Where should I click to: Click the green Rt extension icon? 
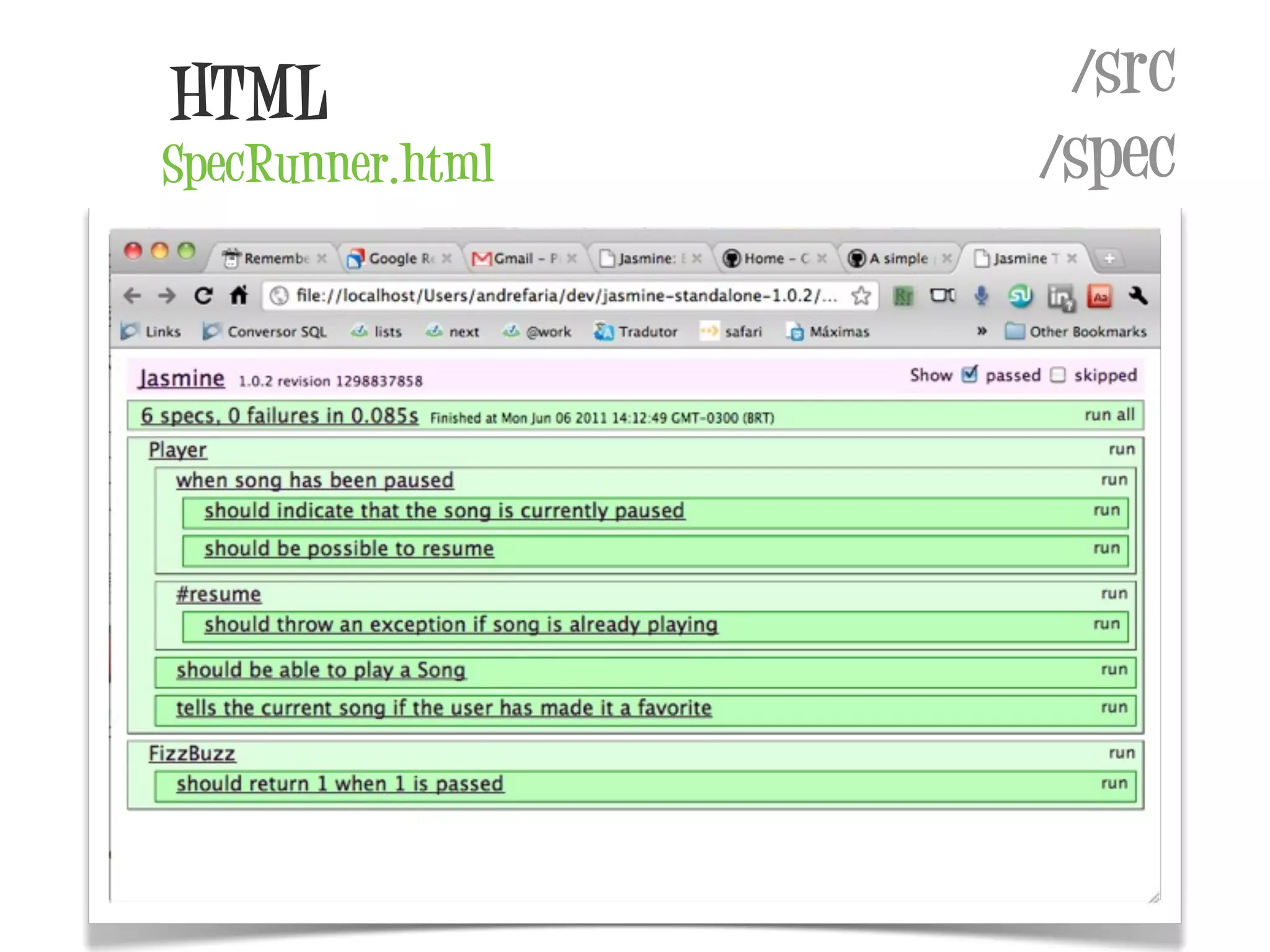[903, 296]
